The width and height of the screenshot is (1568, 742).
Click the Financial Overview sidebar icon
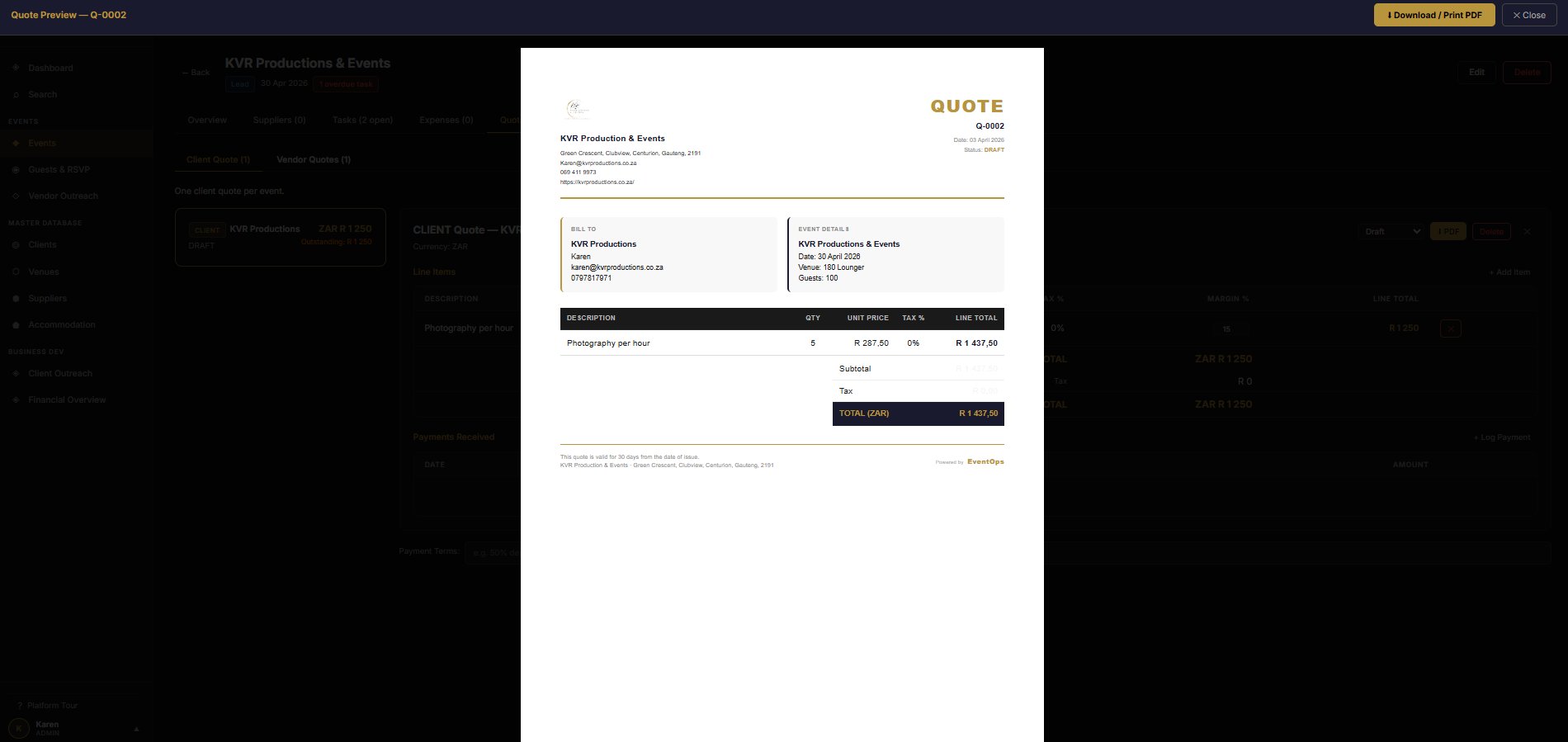click(x=16, y=400)
